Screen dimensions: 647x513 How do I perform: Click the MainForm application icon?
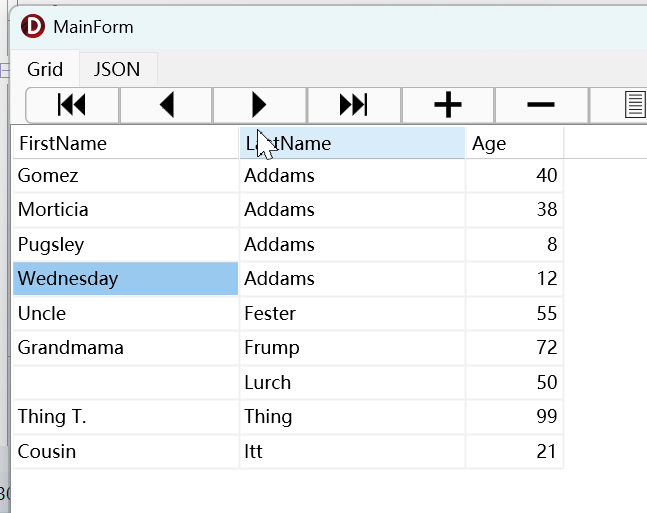pos(33,27)
